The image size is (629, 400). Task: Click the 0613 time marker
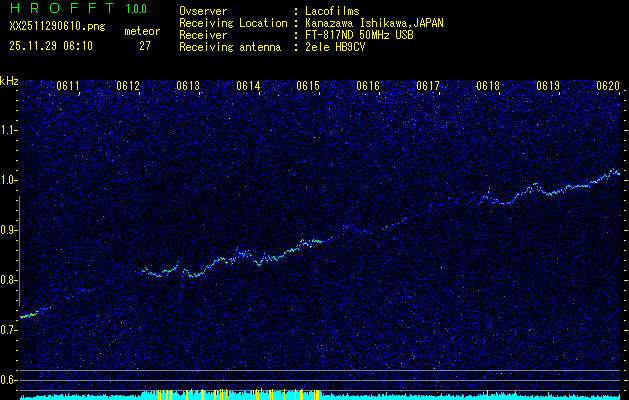click(x=188, y=87)
